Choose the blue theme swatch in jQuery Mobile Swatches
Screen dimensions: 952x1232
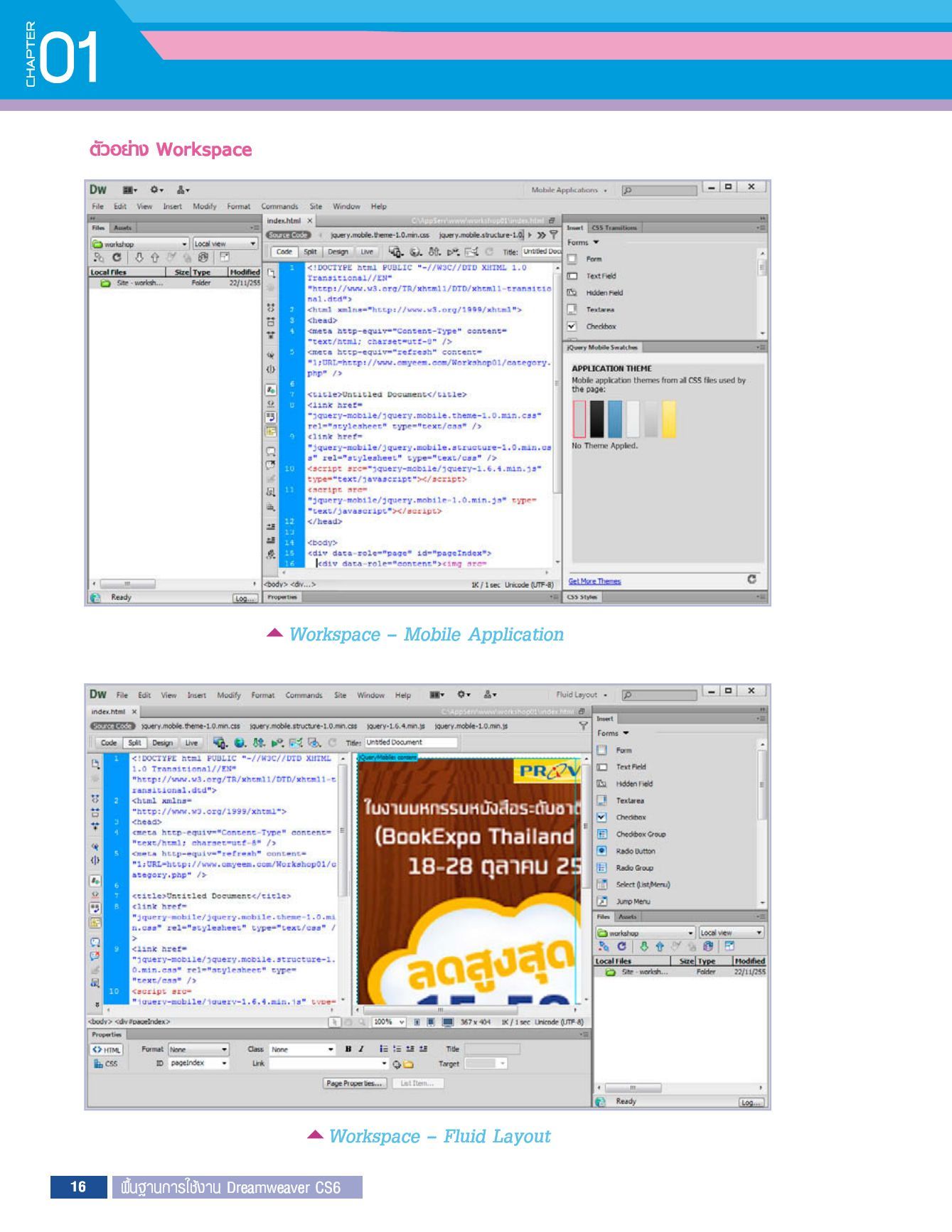click(x=614, y=419)
